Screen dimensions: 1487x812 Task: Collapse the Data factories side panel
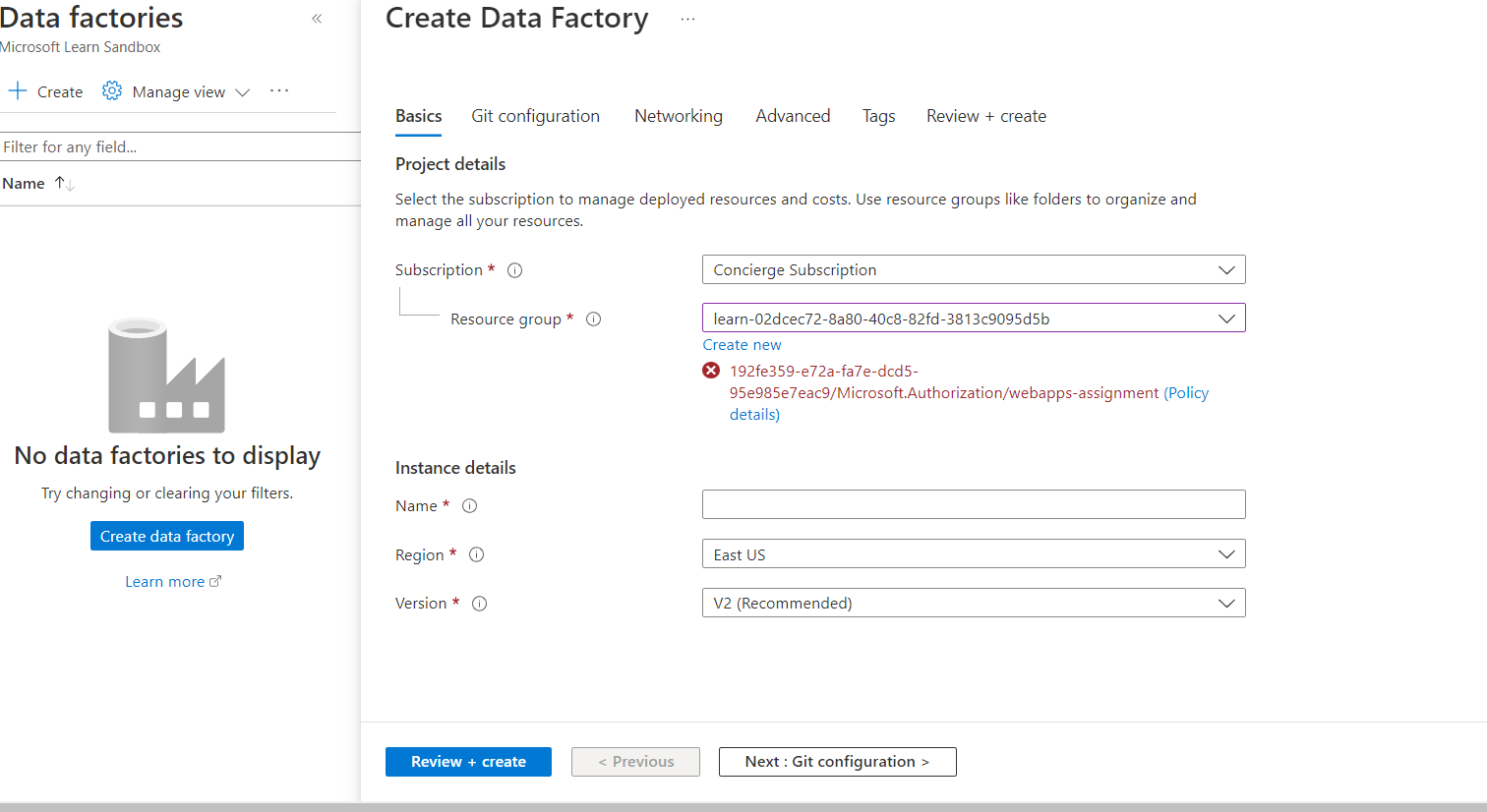tap(317, 19)
